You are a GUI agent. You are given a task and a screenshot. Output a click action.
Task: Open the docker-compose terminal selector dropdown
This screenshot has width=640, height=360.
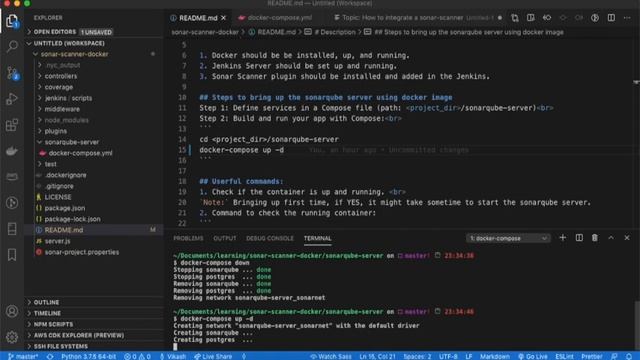(x=508, y=238)
